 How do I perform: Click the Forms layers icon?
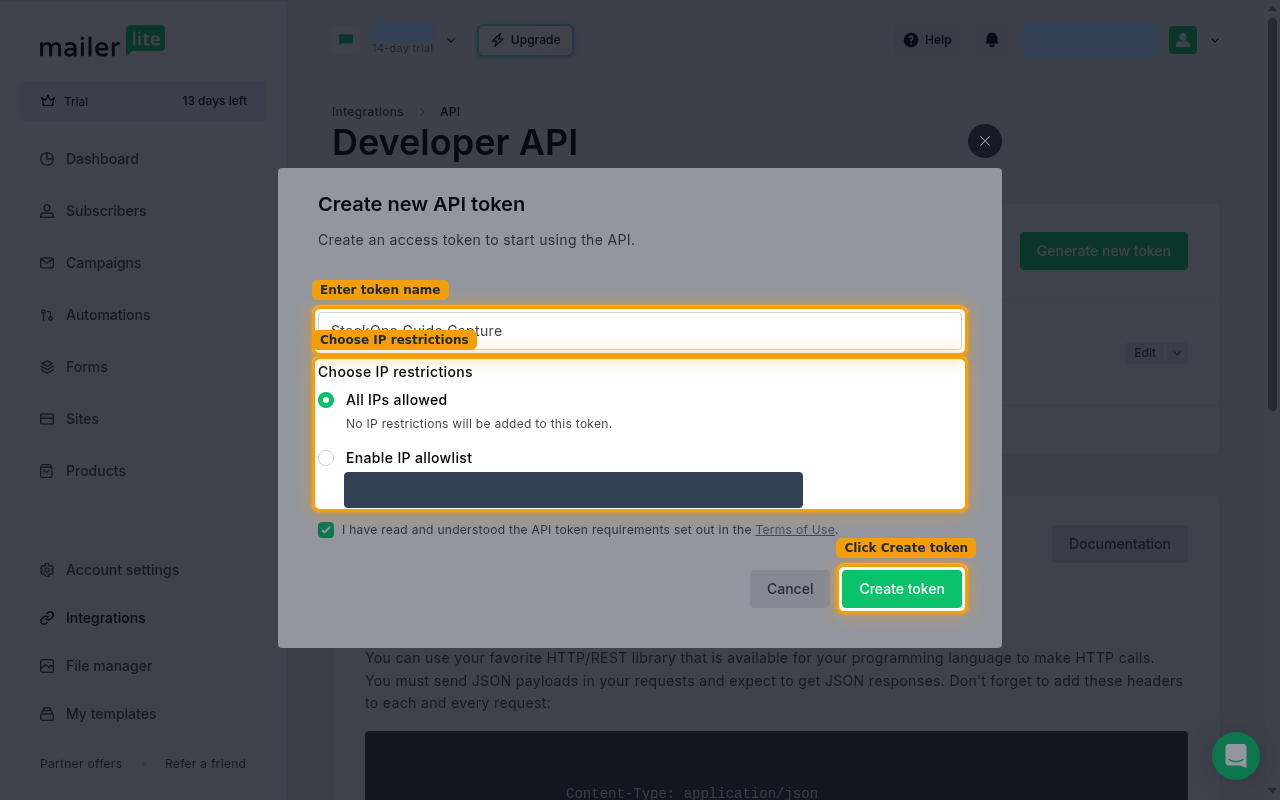point(47,367)
